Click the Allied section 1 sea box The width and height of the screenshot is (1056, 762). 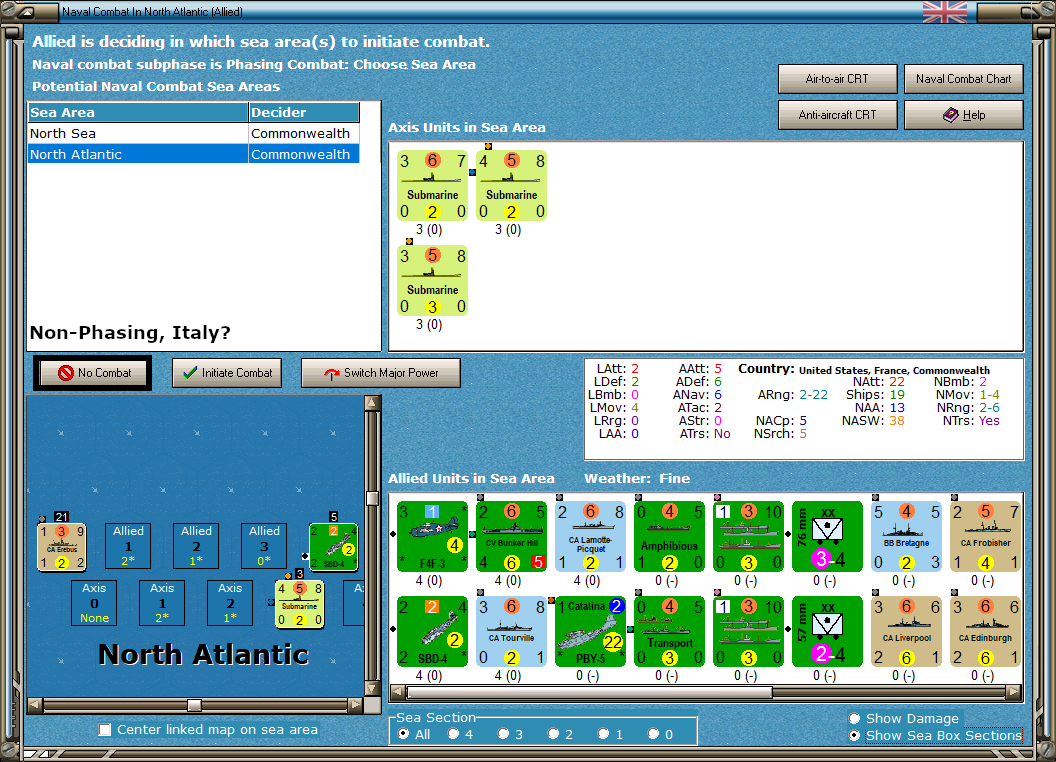click(x=128, y=546)
